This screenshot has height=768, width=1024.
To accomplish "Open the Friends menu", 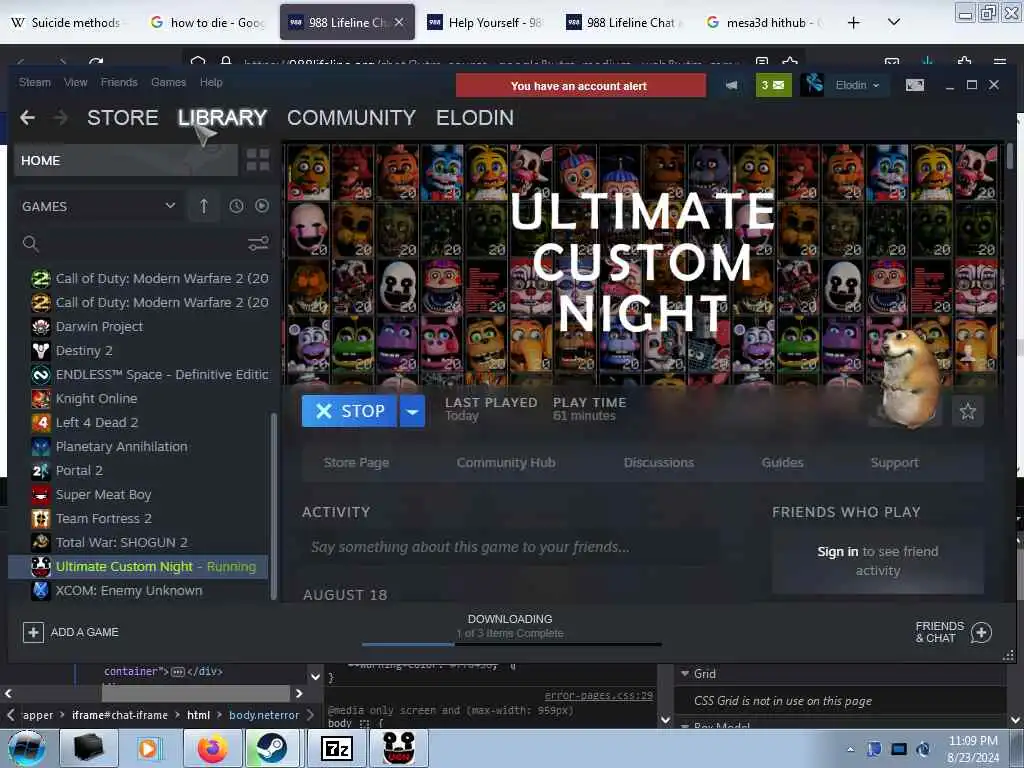I will tap(119, 82).
